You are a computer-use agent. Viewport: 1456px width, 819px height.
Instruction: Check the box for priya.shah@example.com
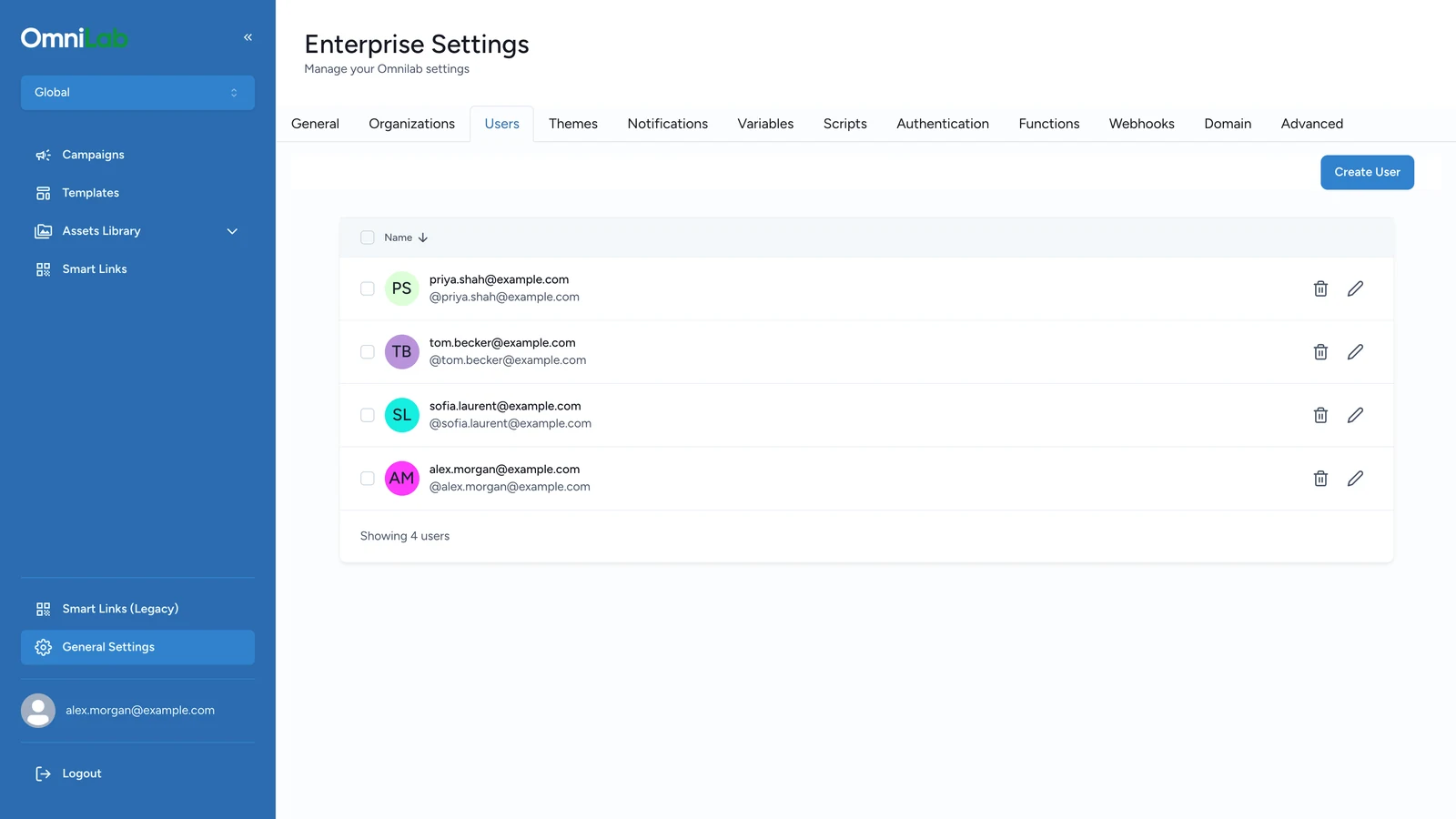coord(368,288)
